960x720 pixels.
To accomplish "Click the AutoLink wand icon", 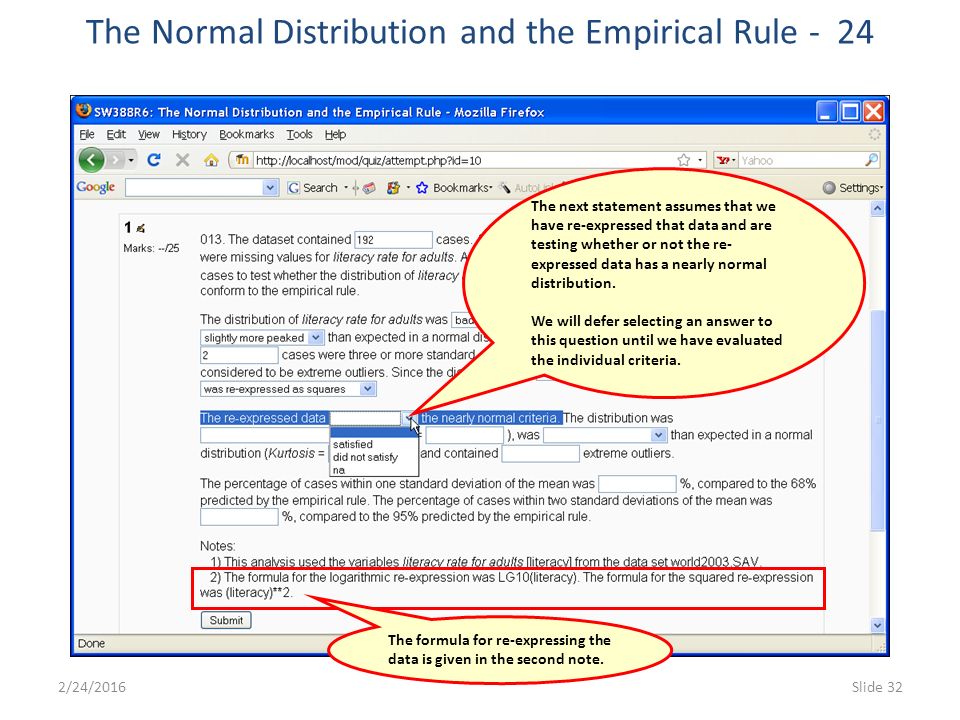I will tap(505, 188).
